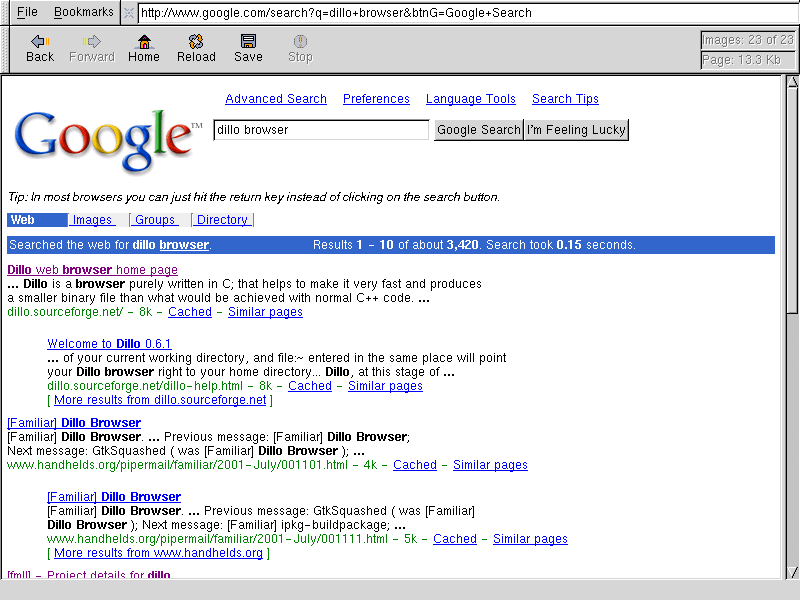This screenshot has height=600, width=800.
Task: Open More results from dillo.sourceforge.net
Action: click(160, 400)
